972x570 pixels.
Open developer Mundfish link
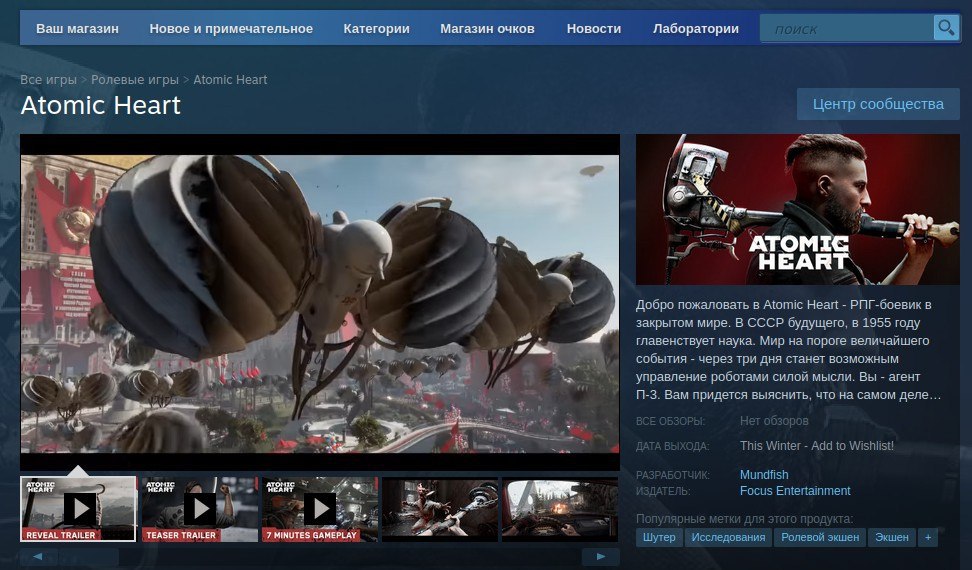pos(764,475)
